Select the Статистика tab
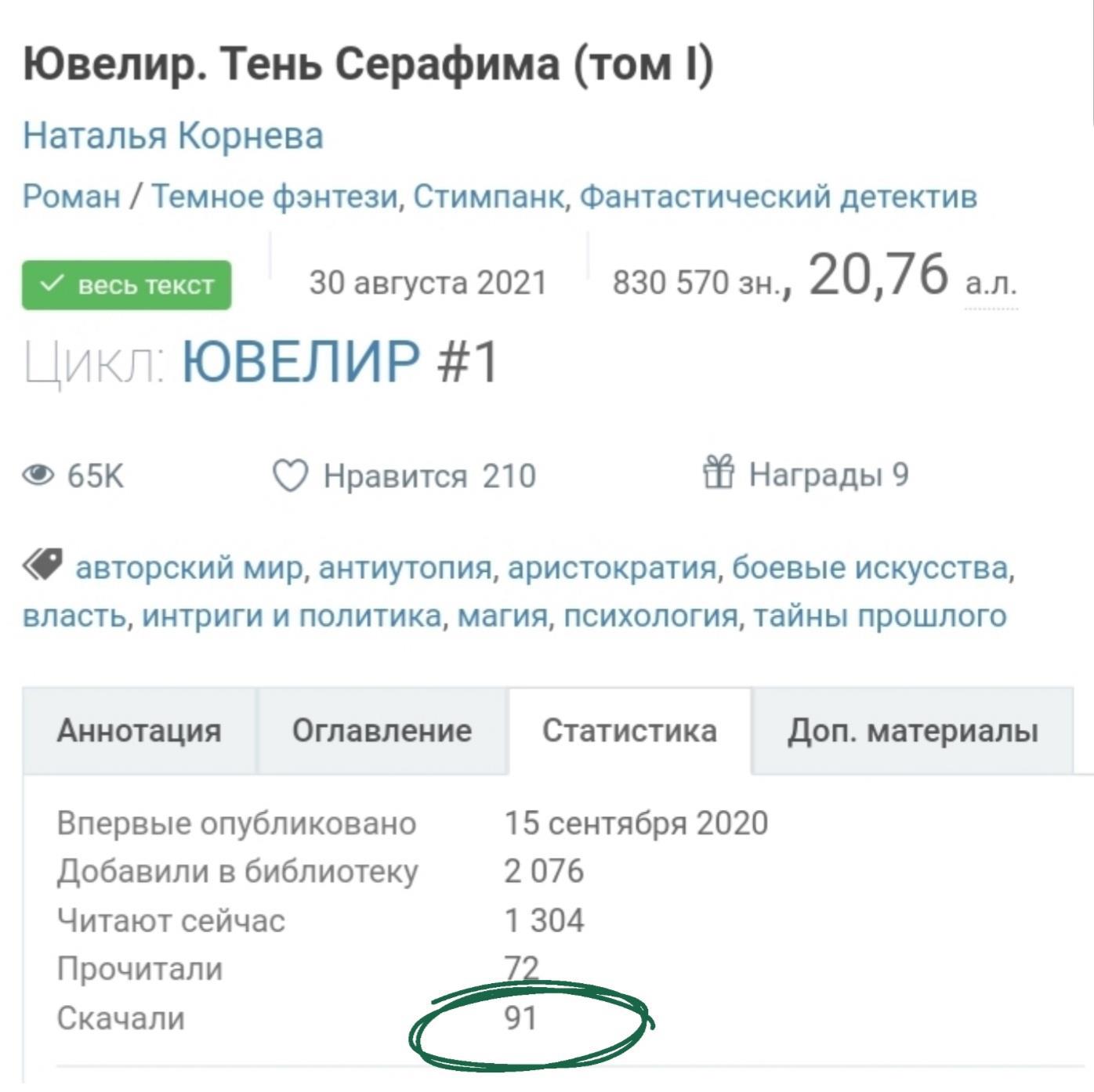Viewport: 1094px width, 1092px height. tap(629, 731)
